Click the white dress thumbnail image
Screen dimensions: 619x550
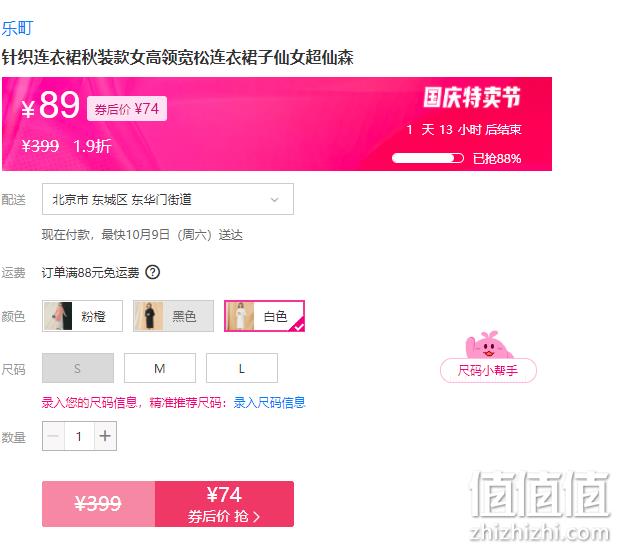pos(240,316)
